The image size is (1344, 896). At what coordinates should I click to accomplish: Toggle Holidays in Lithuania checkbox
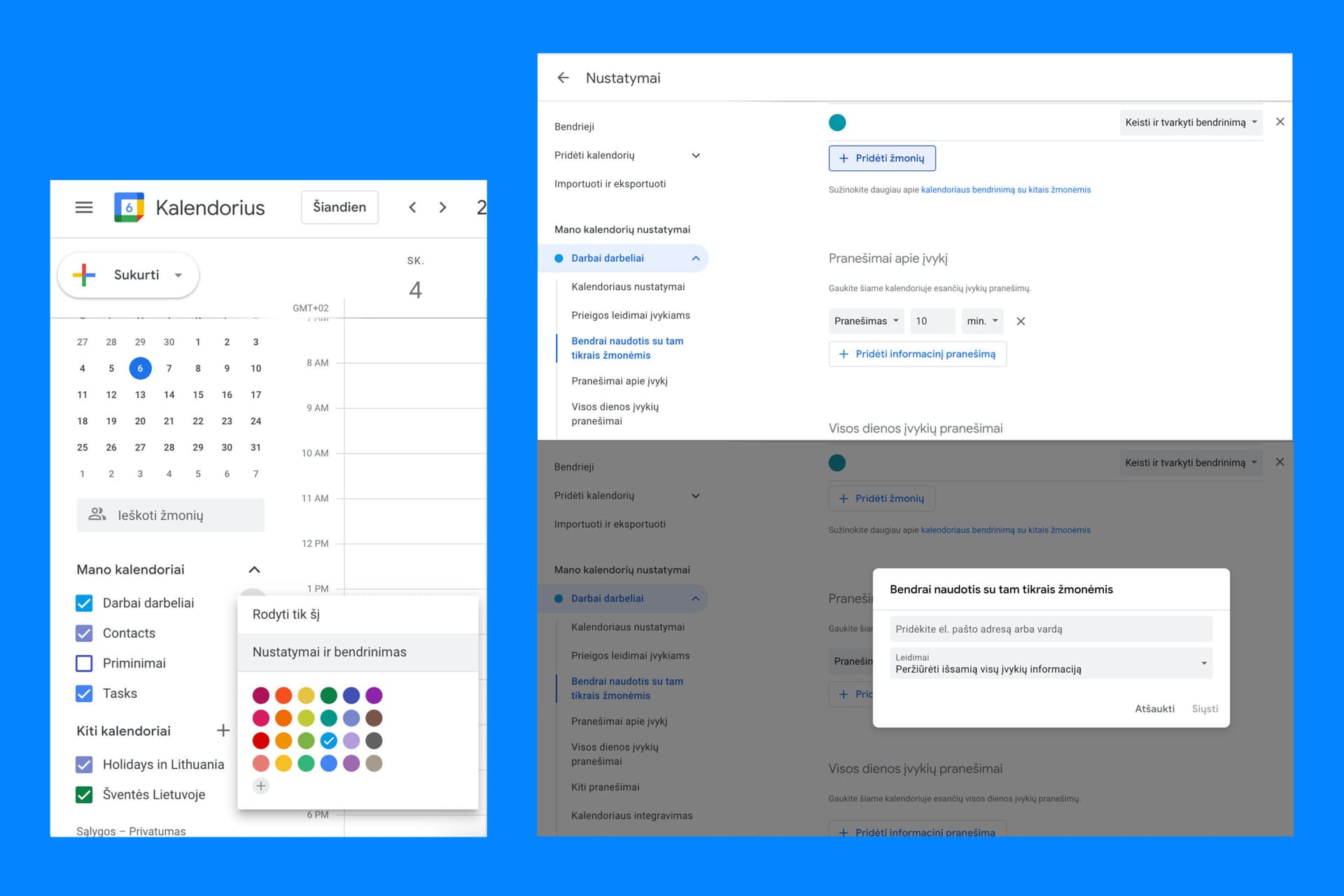pos(84,764)
